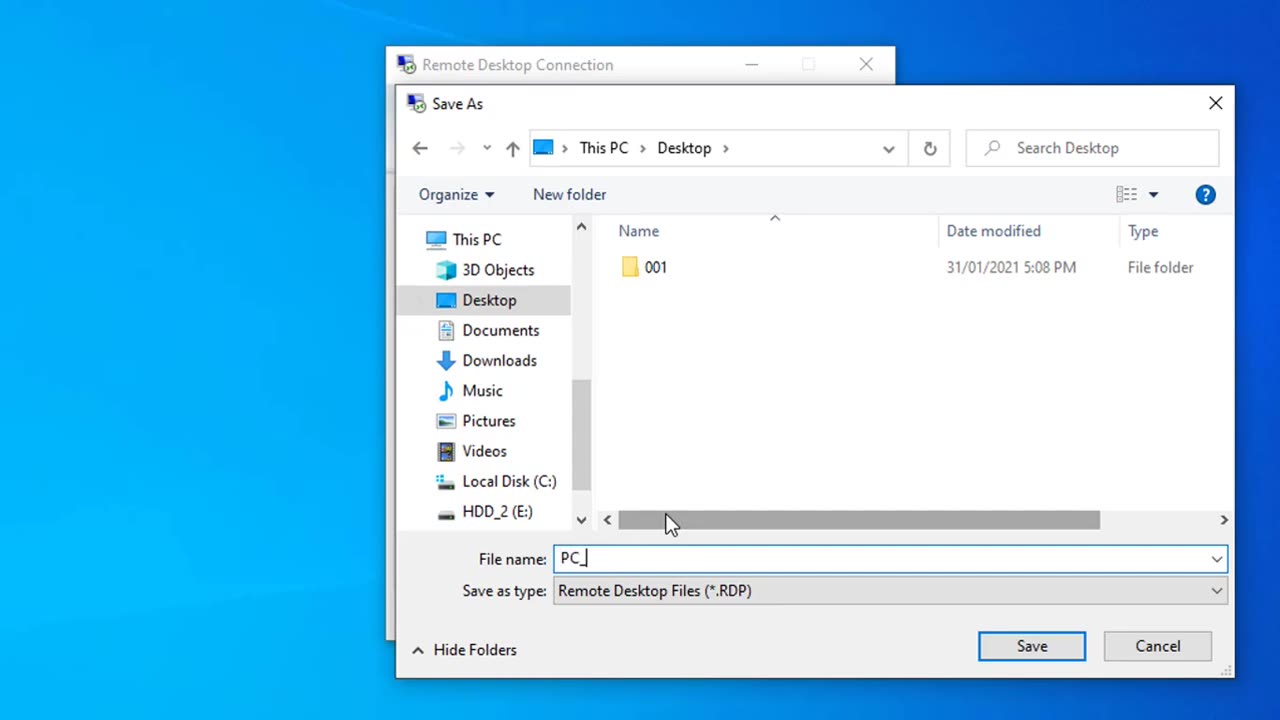Sort files by Type column
1280x720 pixels.
pyautogui.click(x=1143, y=231)
